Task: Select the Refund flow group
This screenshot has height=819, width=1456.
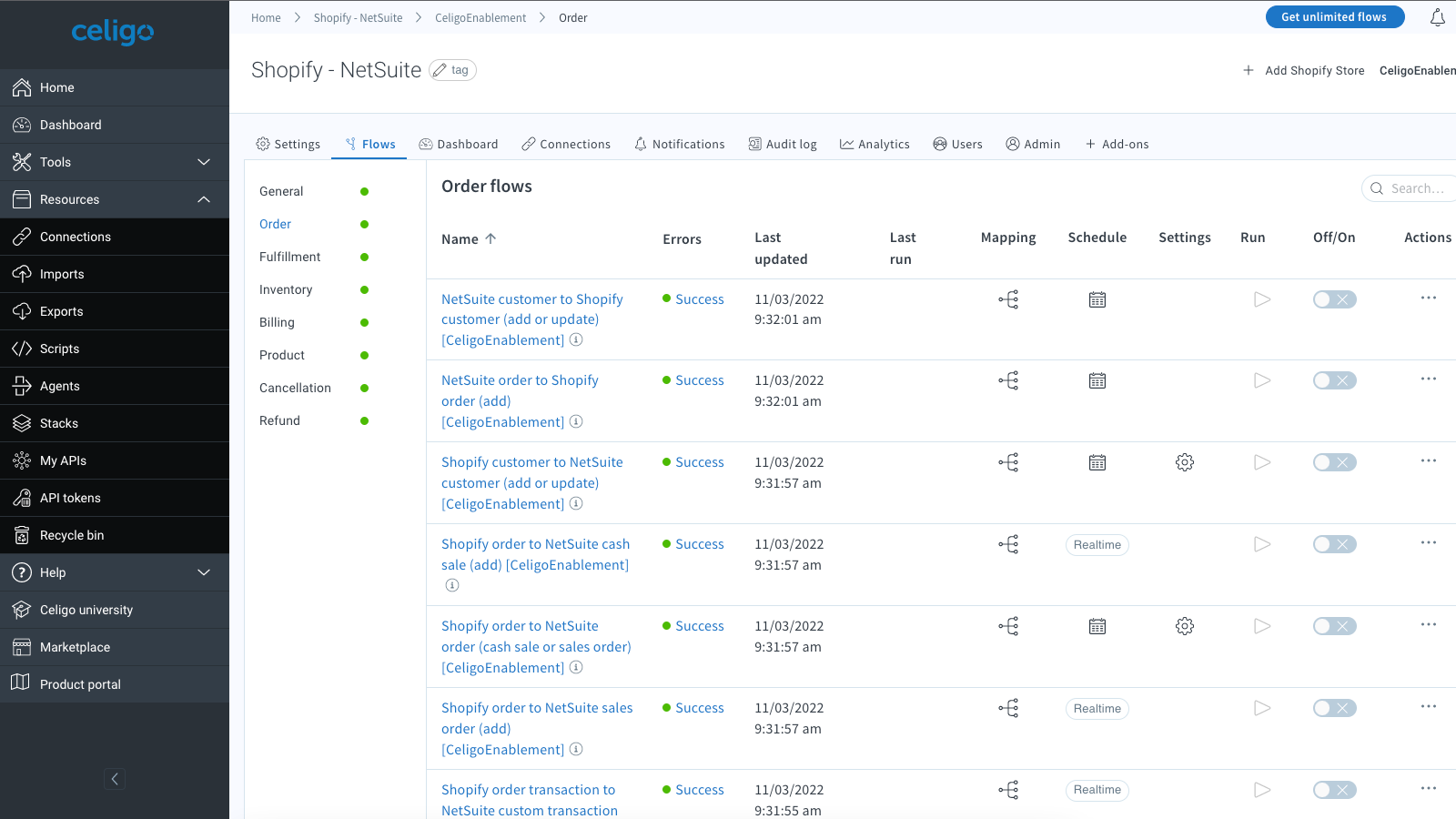Action: click(279, 420)
